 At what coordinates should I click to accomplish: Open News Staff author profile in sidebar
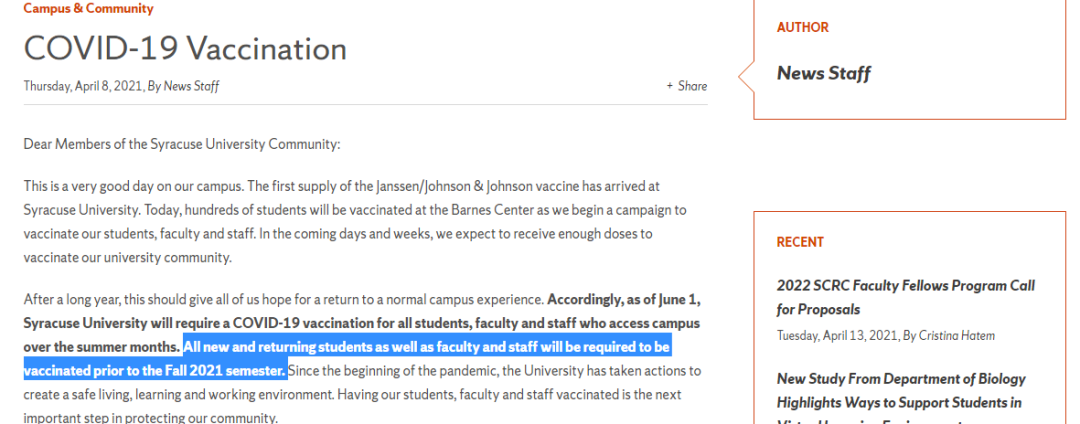coord(823,73)
